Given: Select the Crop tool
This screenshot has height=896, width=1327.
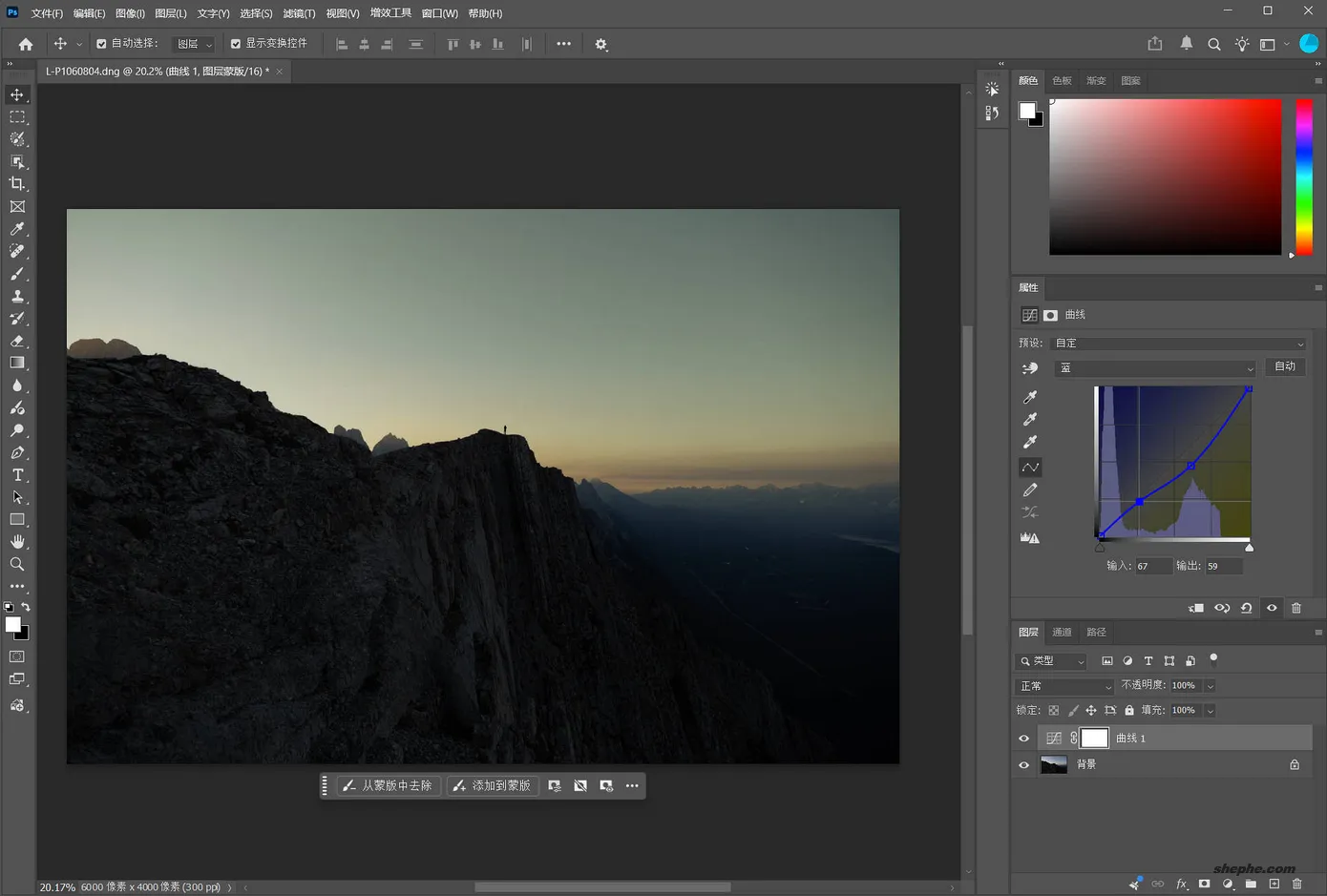Looking at the screenshot, I should pyautogui.click(x=17, y=184).
